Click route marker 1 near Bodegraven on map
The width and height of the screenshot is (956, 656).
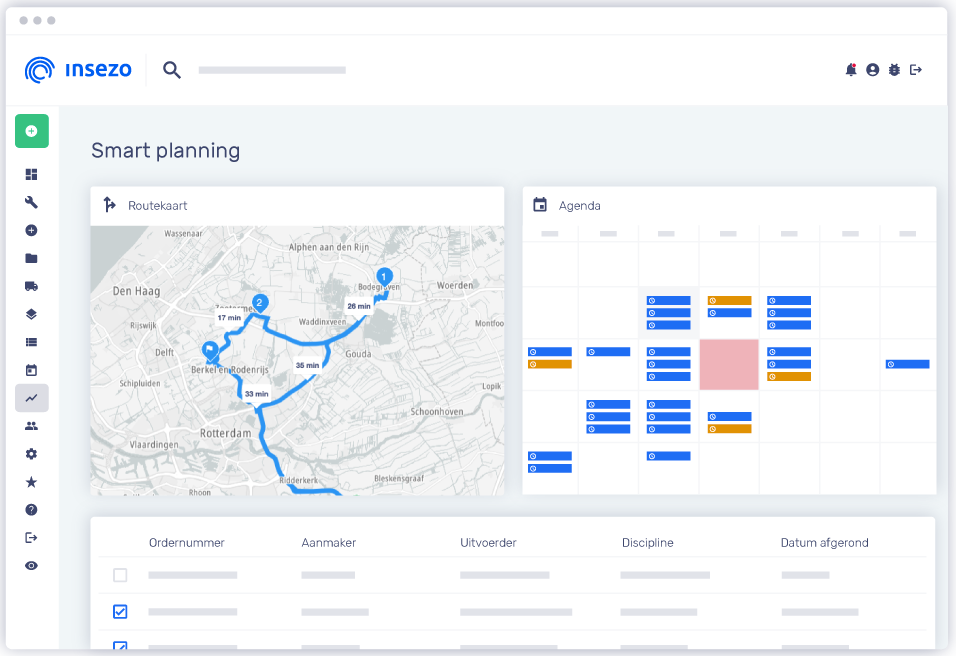tap(382, 277)
